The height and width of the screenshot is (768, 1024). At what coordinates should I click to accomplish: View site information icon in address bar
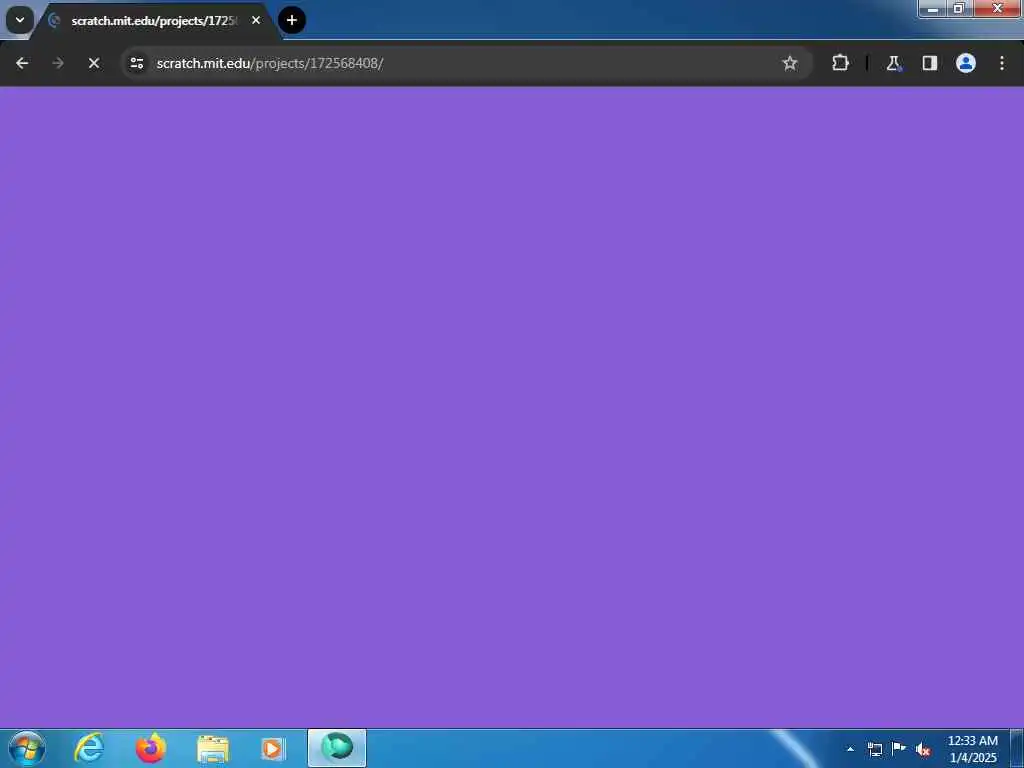pyautogui.click(x=136, y=63)
